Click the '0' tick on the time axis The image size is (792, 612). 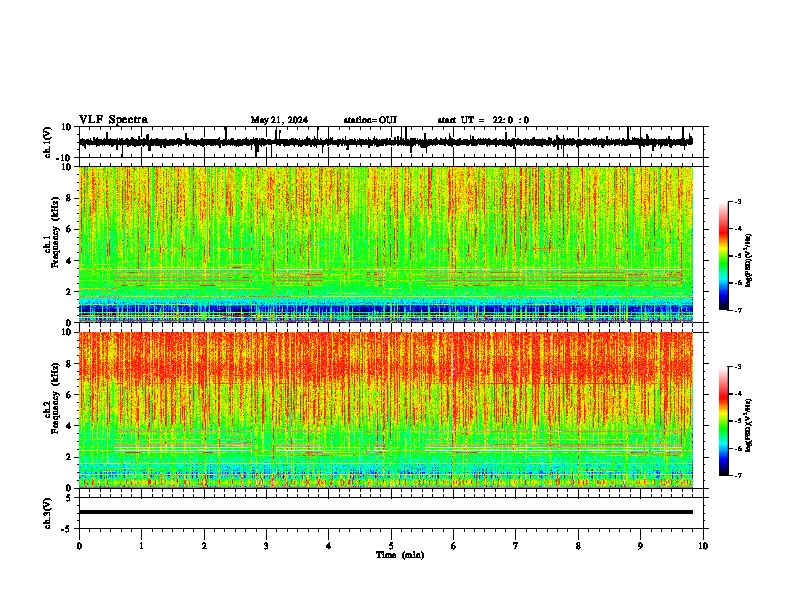pos(79,546)
